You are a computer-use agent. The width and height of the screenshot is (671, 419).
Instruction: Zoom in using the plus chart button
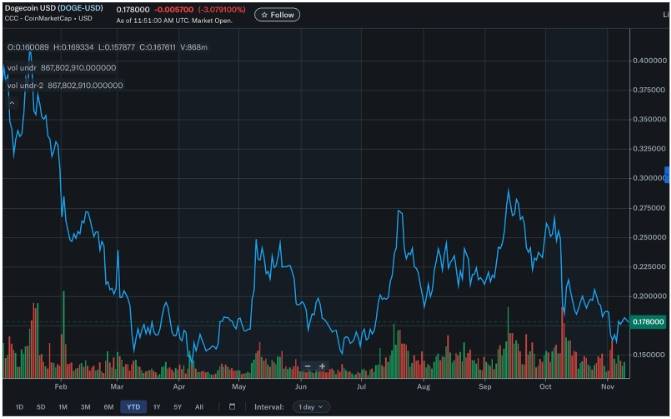point(322,366)
